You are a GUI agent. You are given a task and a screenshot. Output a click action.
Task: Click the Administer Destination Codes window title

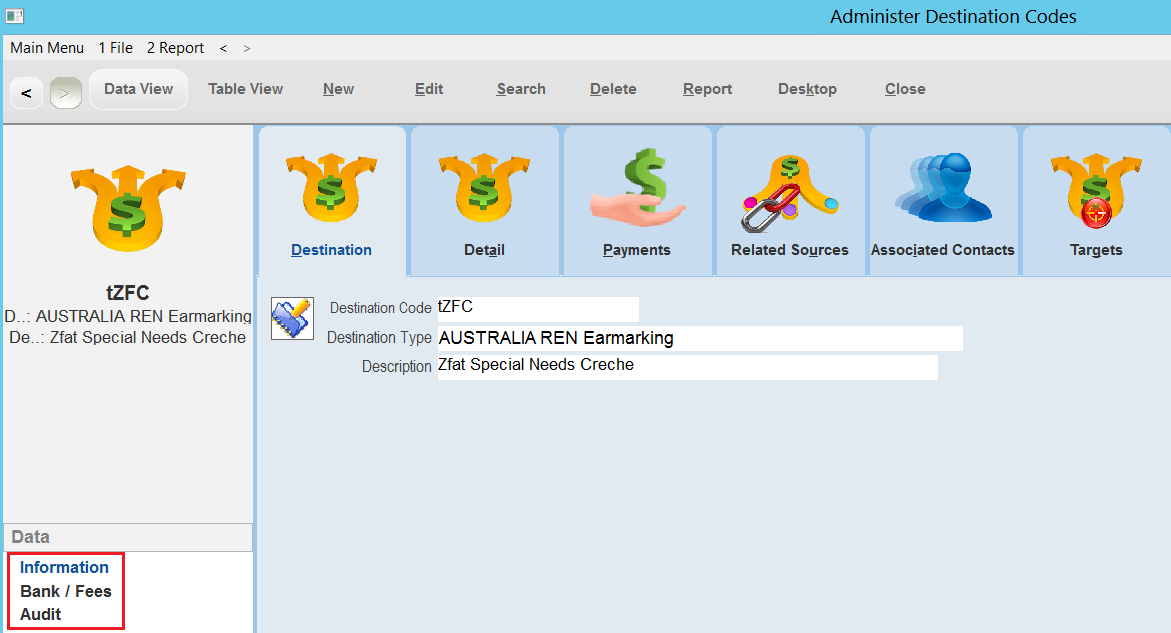(x=953, y=16)
